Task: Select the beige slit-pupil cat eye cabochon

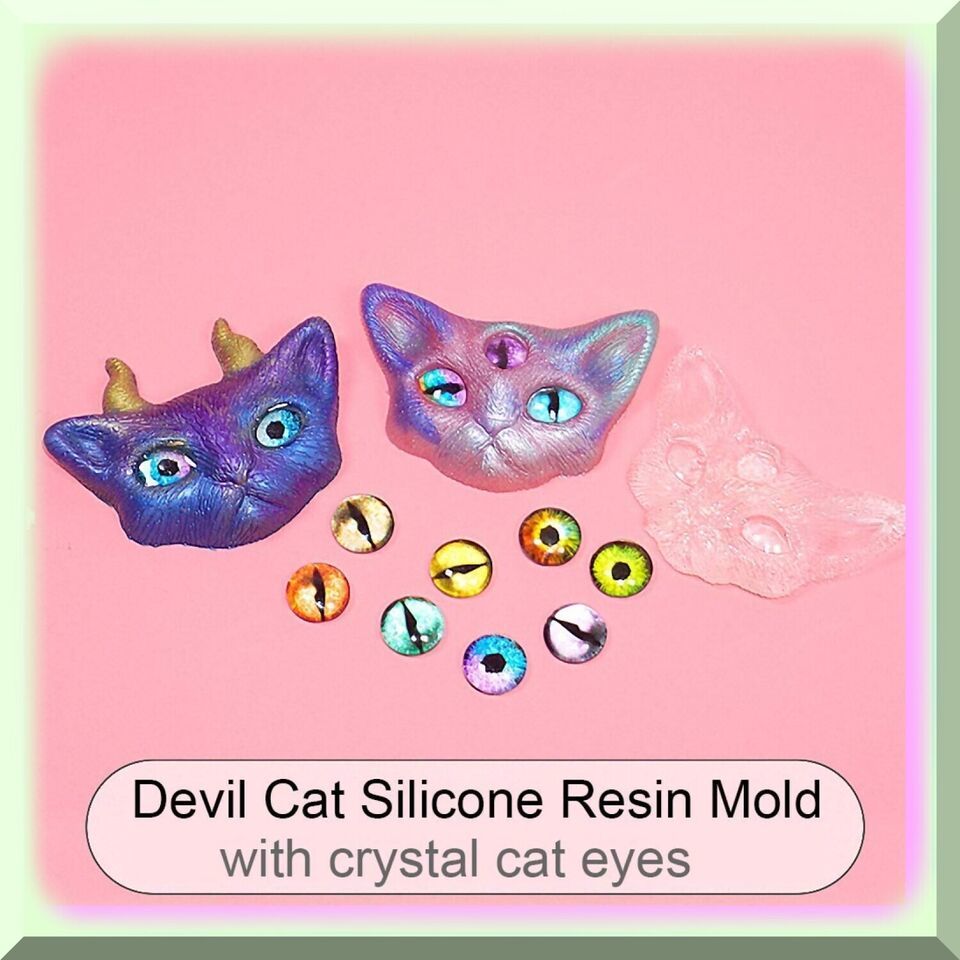Action: (x=362, y=523)
